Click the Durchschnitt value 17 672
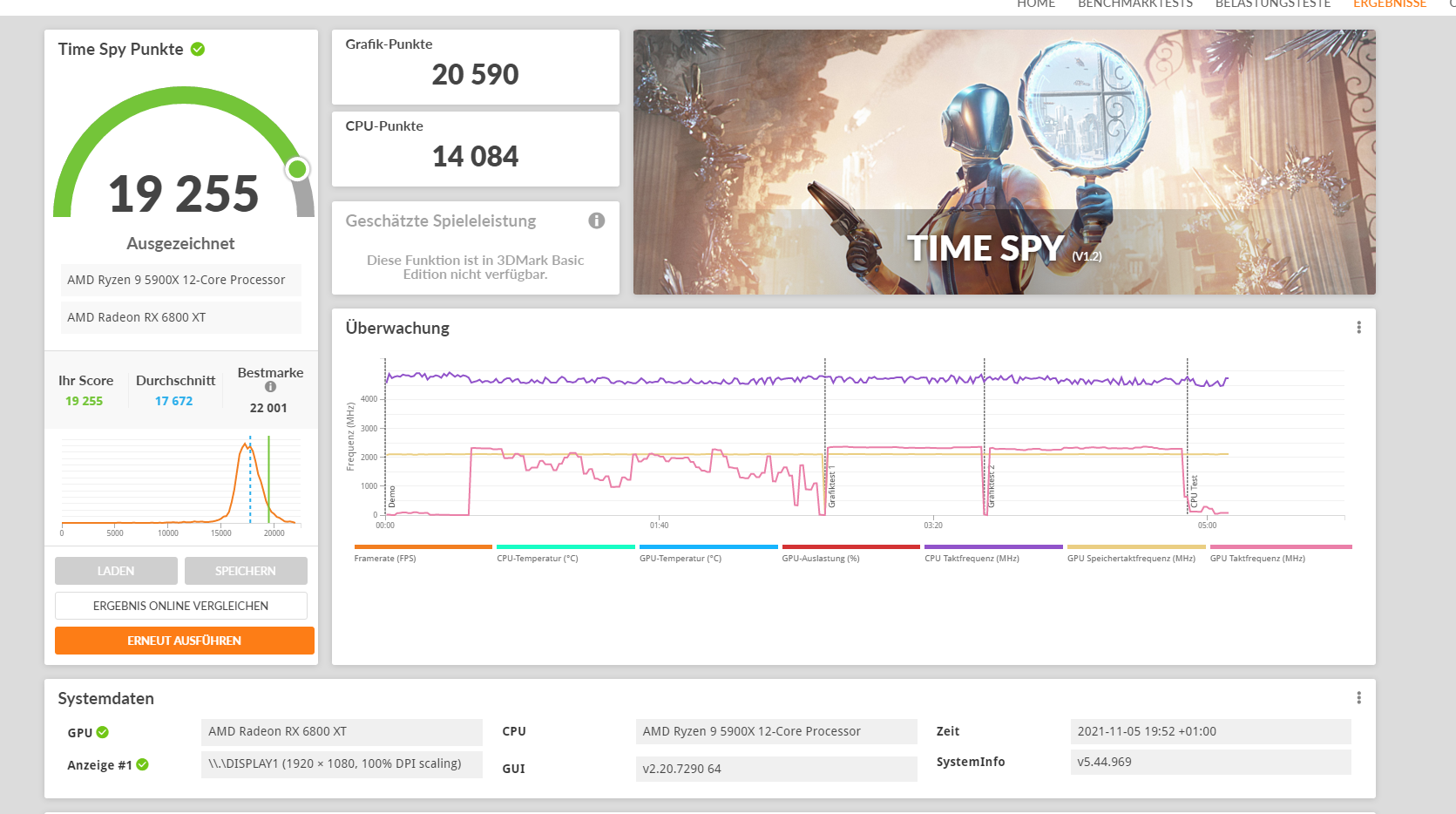1456x814 pixels. [174, 401]
